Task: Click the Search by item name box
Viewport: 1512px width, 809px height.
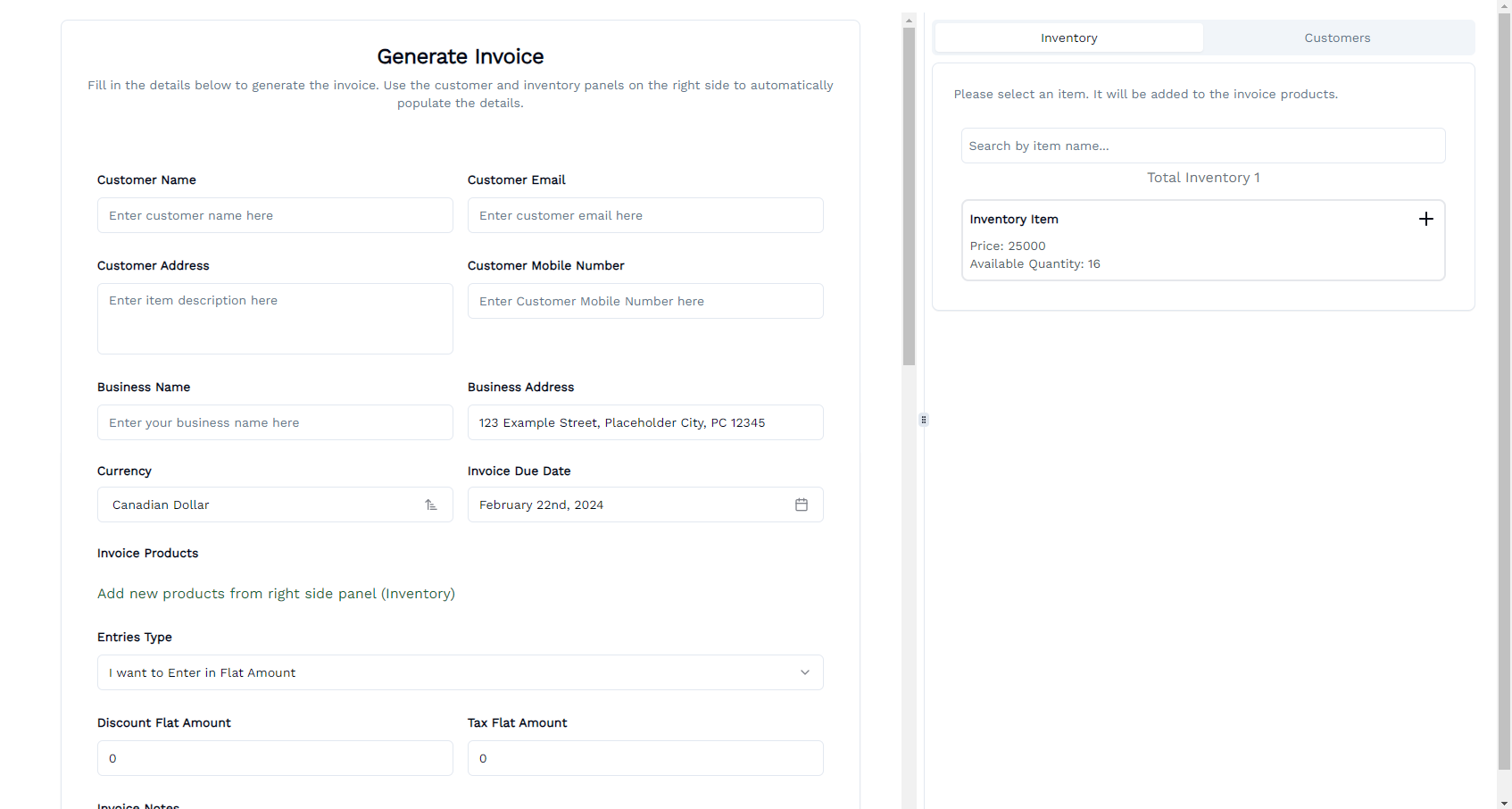Action: pos(1202,146)
